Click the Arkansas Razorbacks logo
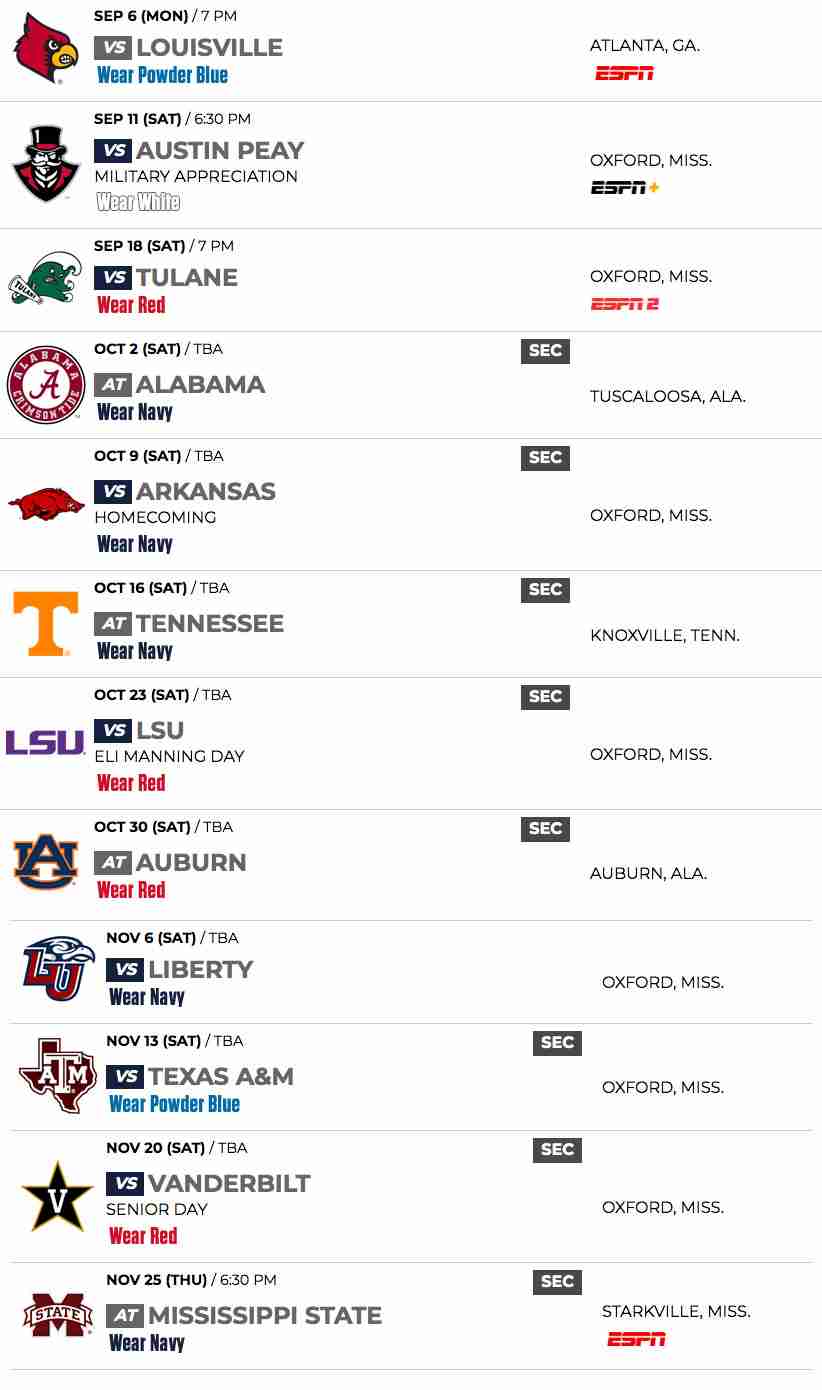Viewport: 822px width, 1390px height. pos(46,503)
